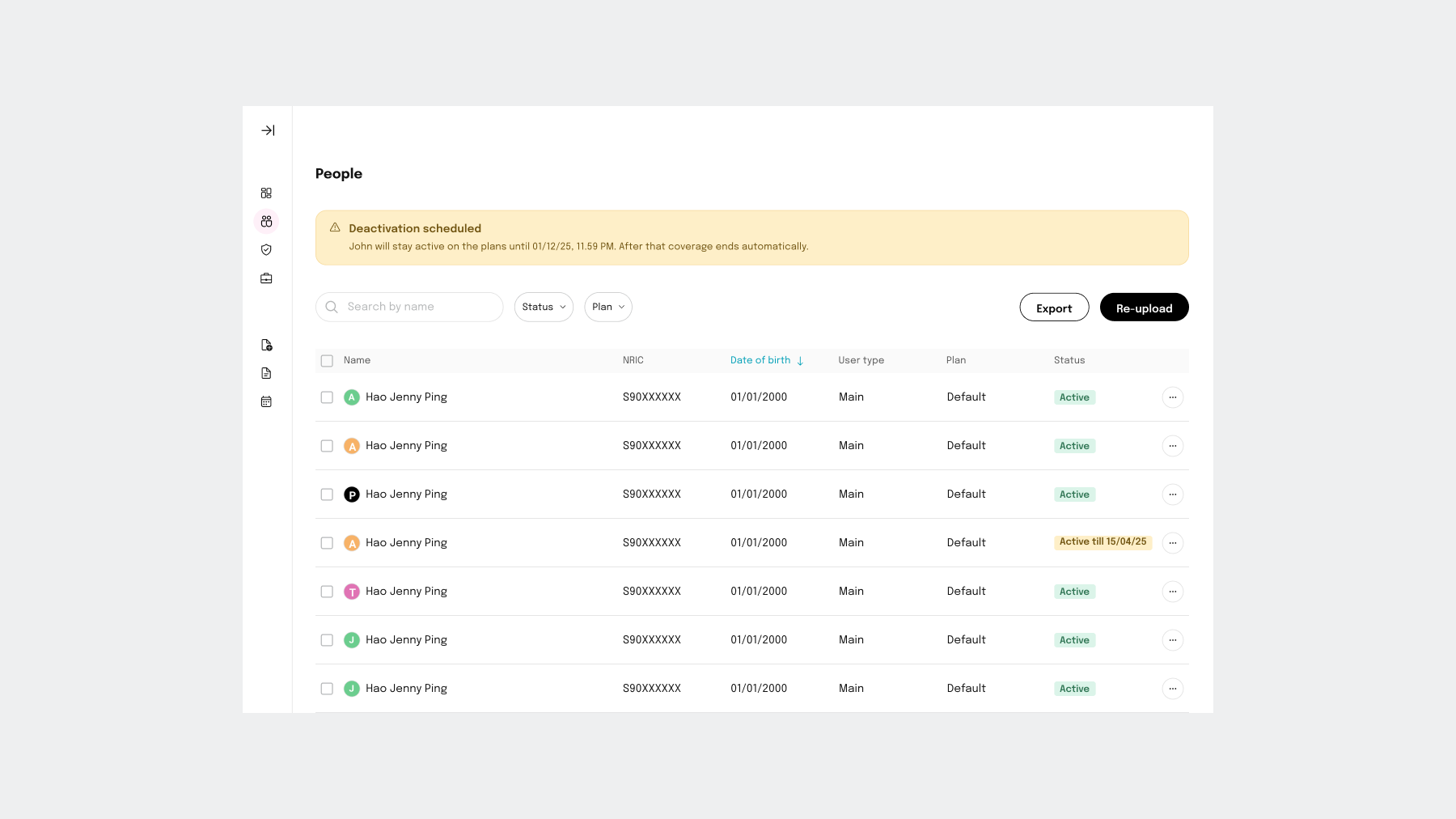Open the three-dot menu on the last row

pyautogui.click(x=1172, y=689)
